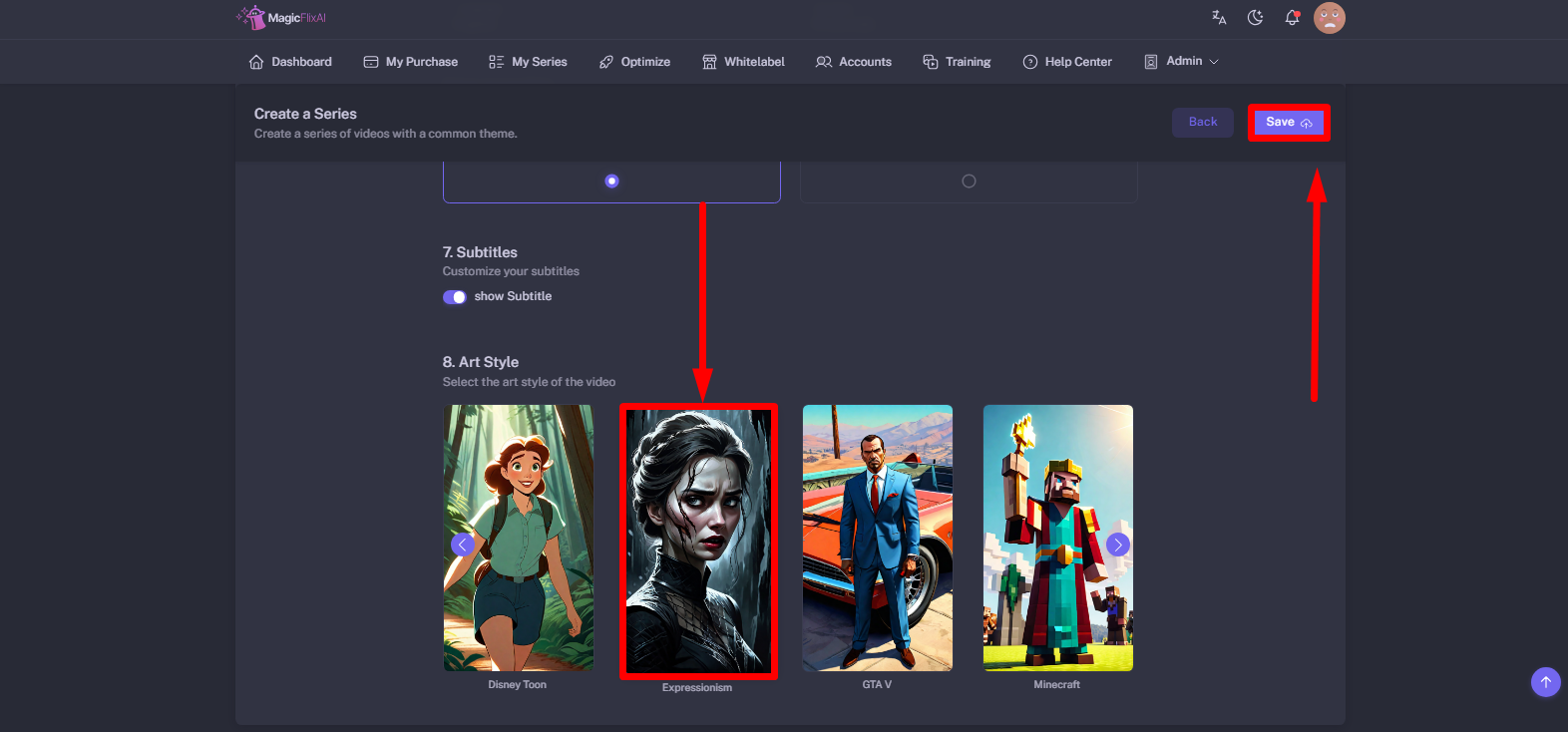This screenshot has height=732, width=1568.
Task: Click the Training icon
Action: coord(931,62)
